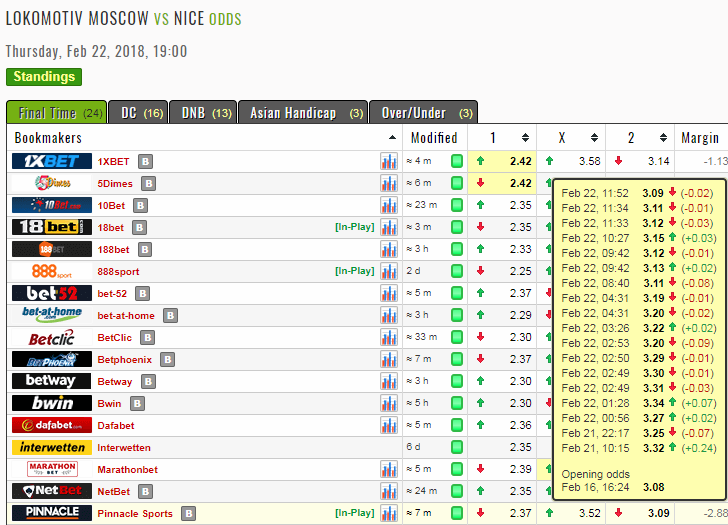Click opening odds value 3.08 in tooltip
Image resolution: width=728 pixels, height=525 pixels.
654,487
